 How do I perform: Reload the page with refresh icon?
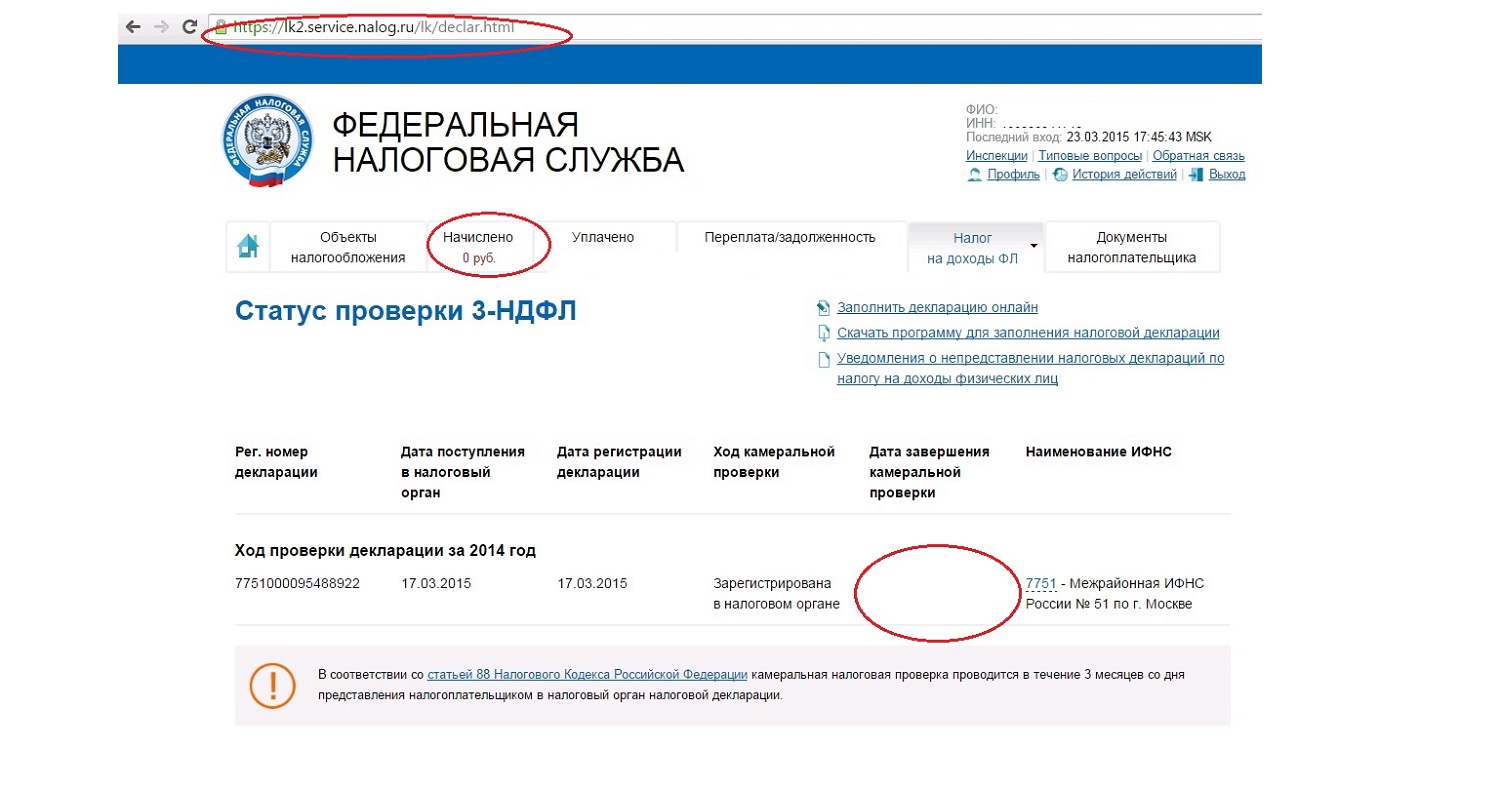click(x=189, y=28)
